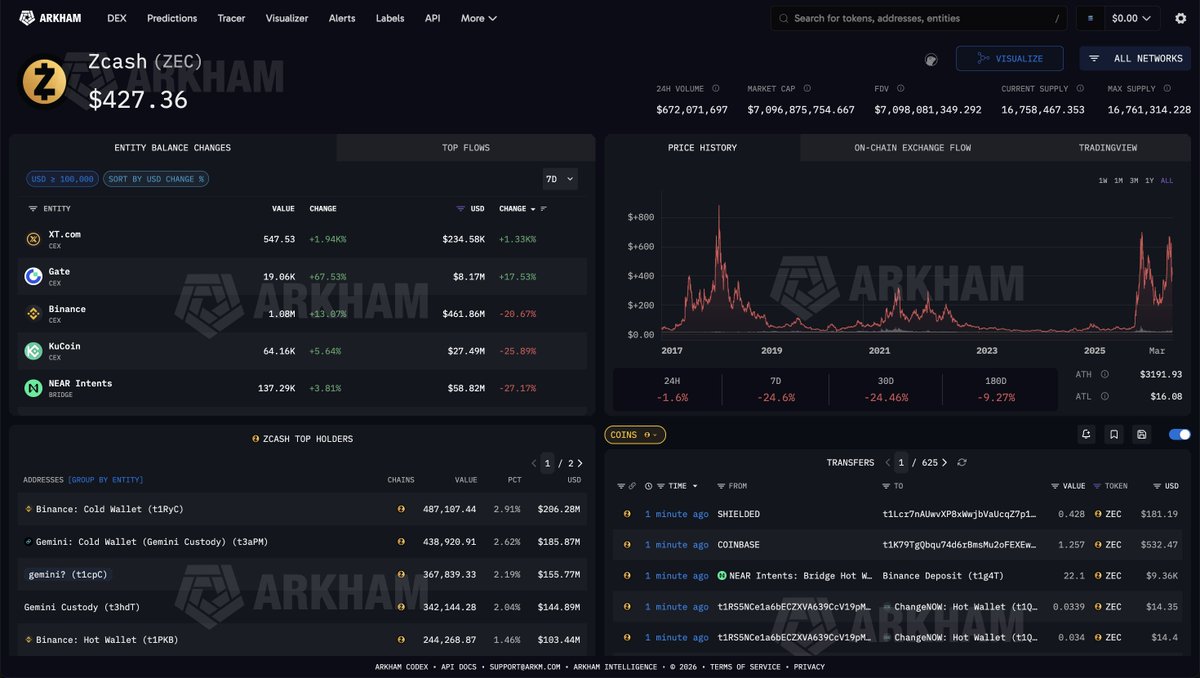Screen dimensions: 1200x678
Task: Click the alert bell icon above transfers
Action: pyautogui.click(x=1086, y=434)
